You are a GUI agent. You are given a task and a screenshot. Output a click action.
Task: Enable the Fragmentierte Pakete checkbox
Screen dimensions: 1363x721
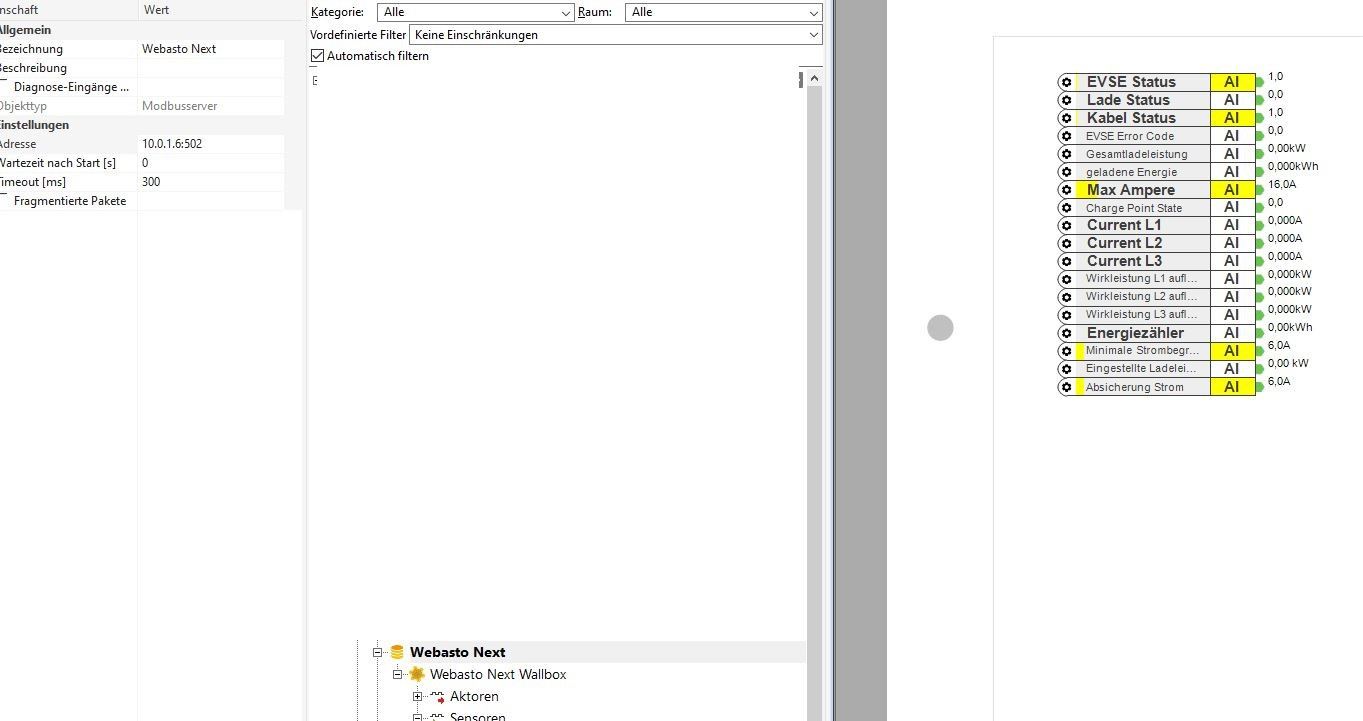(x=4, y=201)
